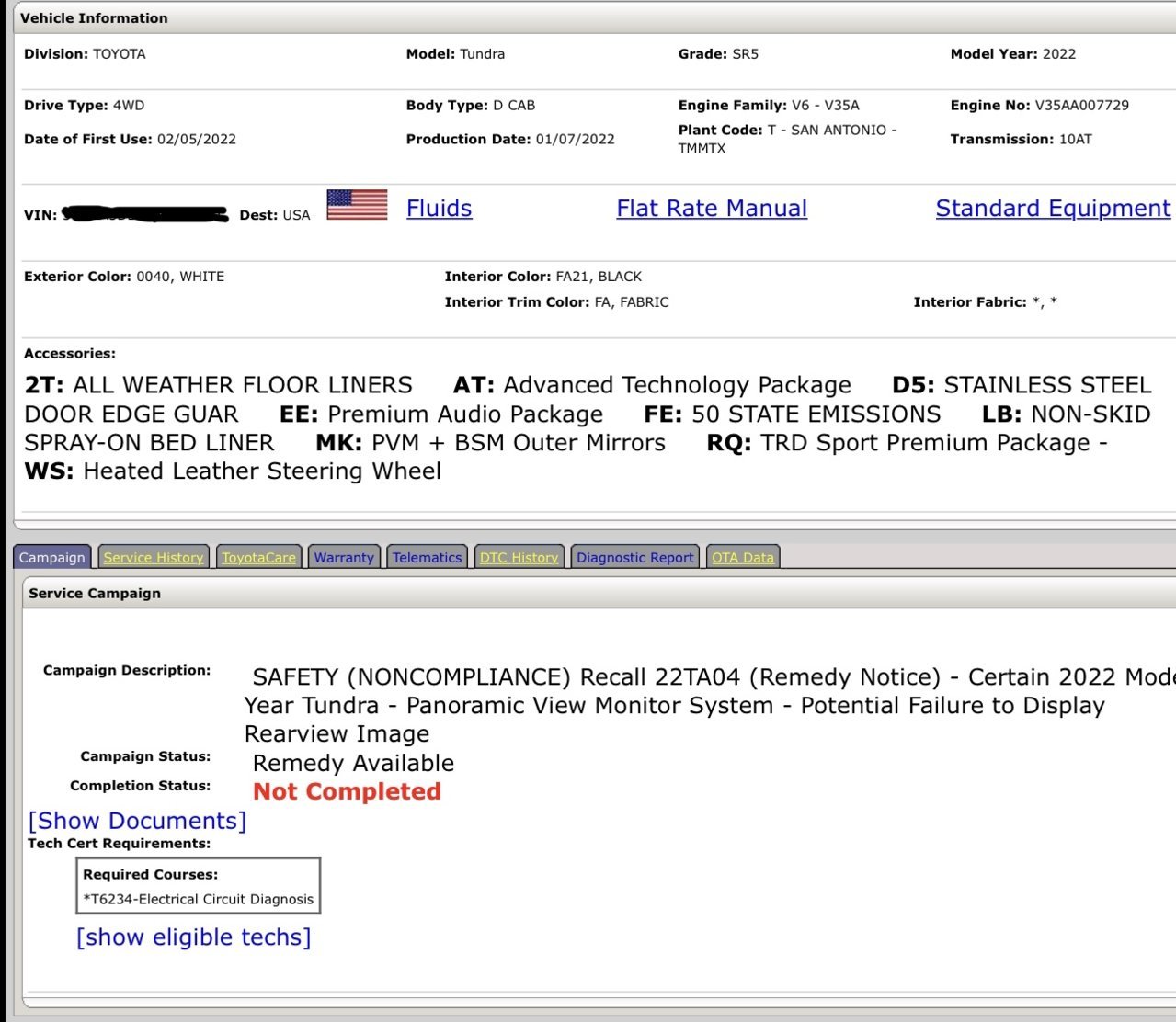Click the Grade SR5 value
Image resolution: width=1176 pixels, height=1022 pixels.
point(746,53)
